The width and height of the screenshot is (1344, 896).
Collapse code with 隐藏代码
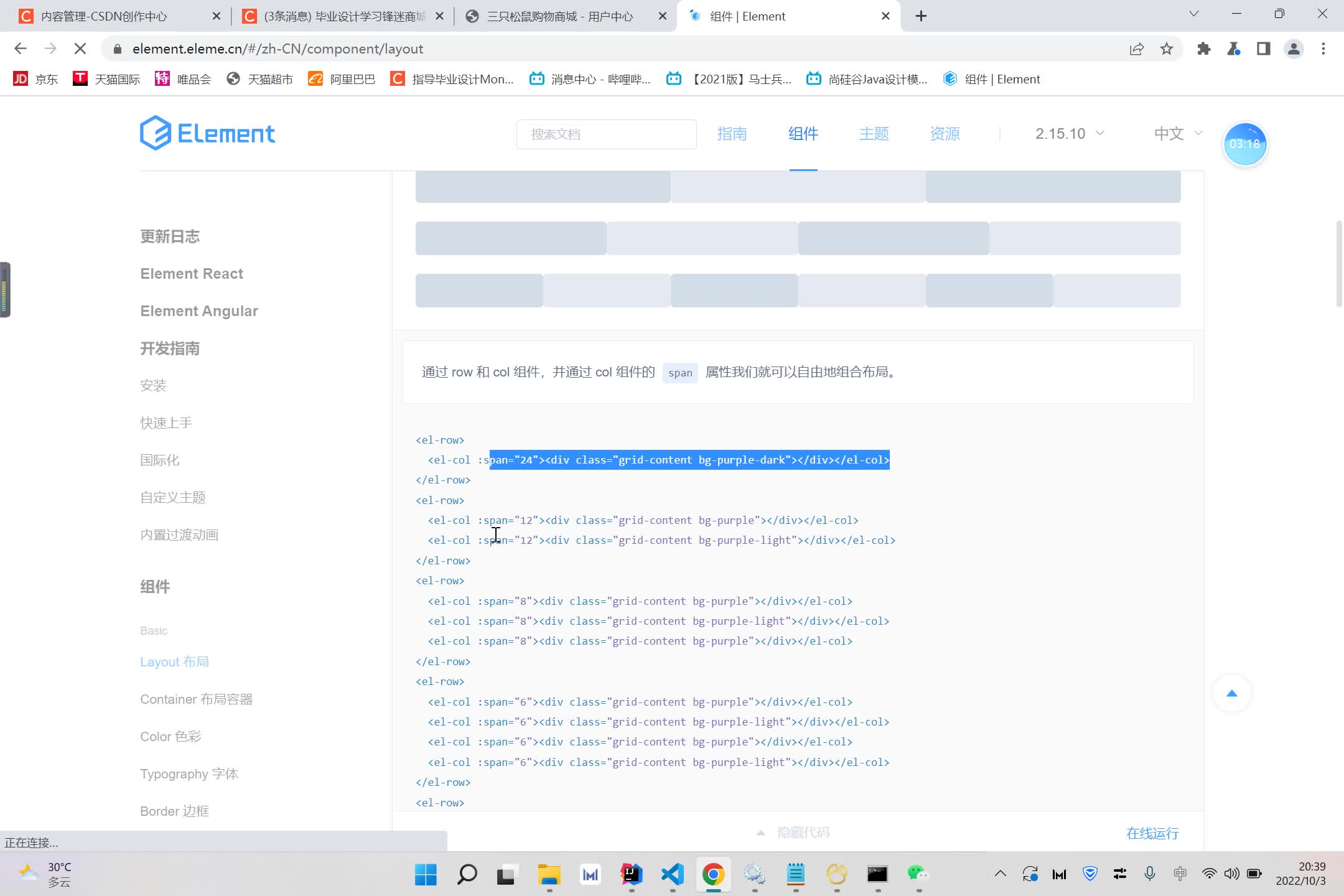794,832
